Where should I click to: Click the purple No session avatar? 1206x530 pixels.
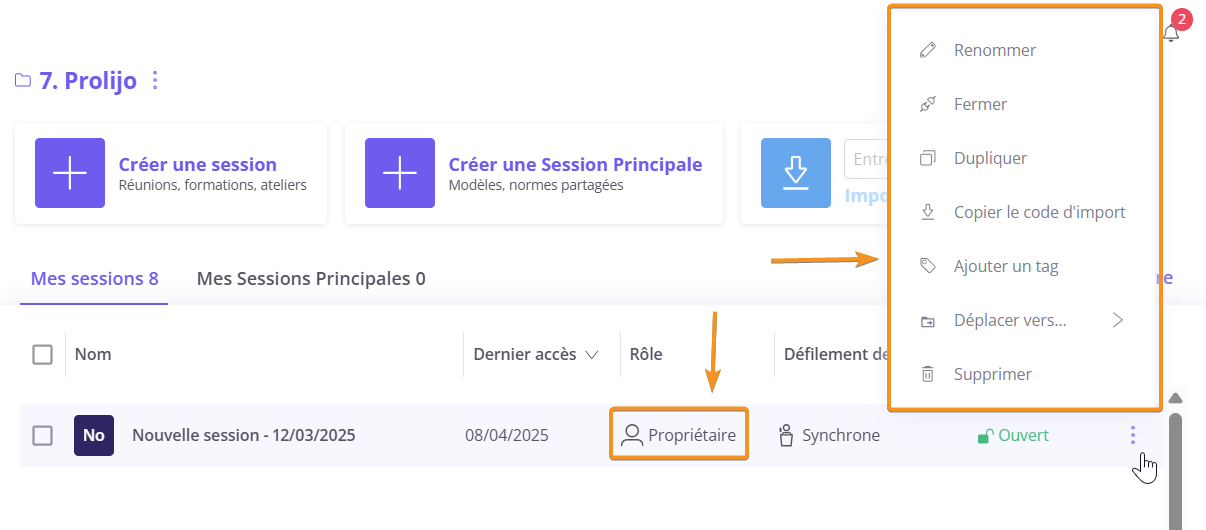(94, 435)
